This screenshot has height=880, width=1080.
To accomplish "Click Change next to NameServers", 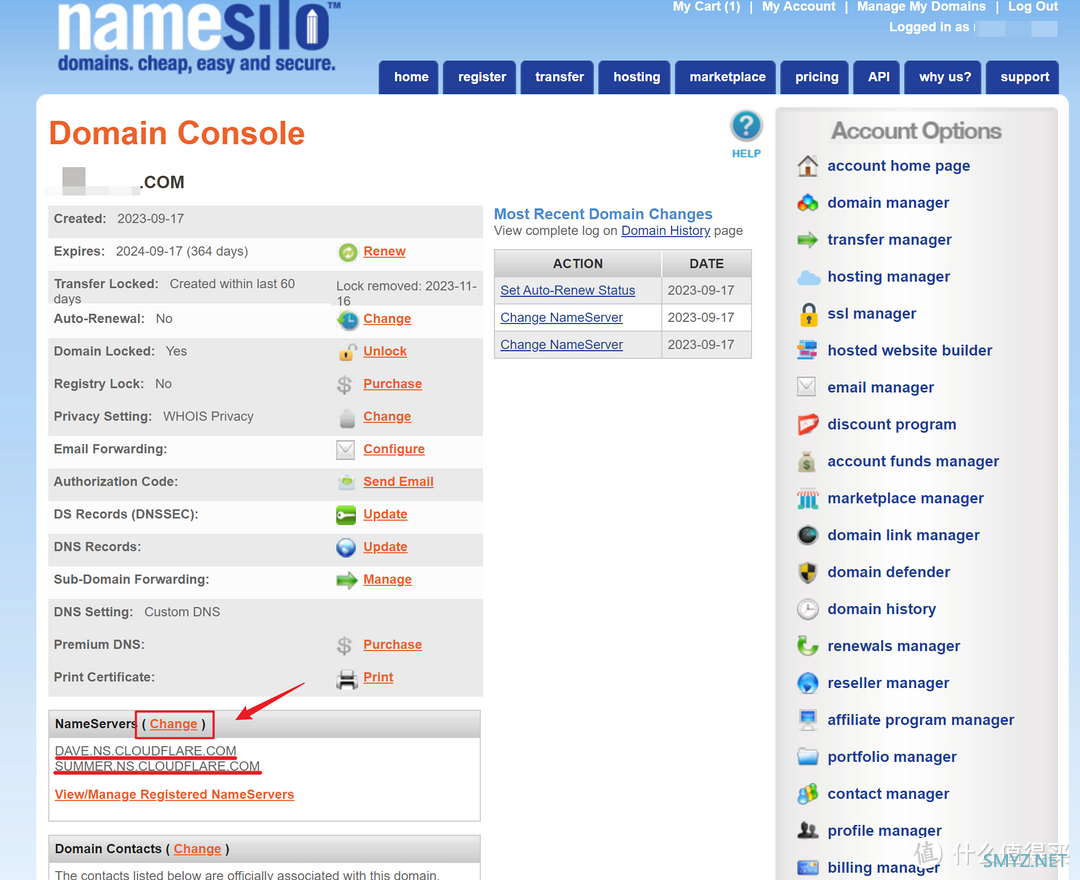I will 174,724.
